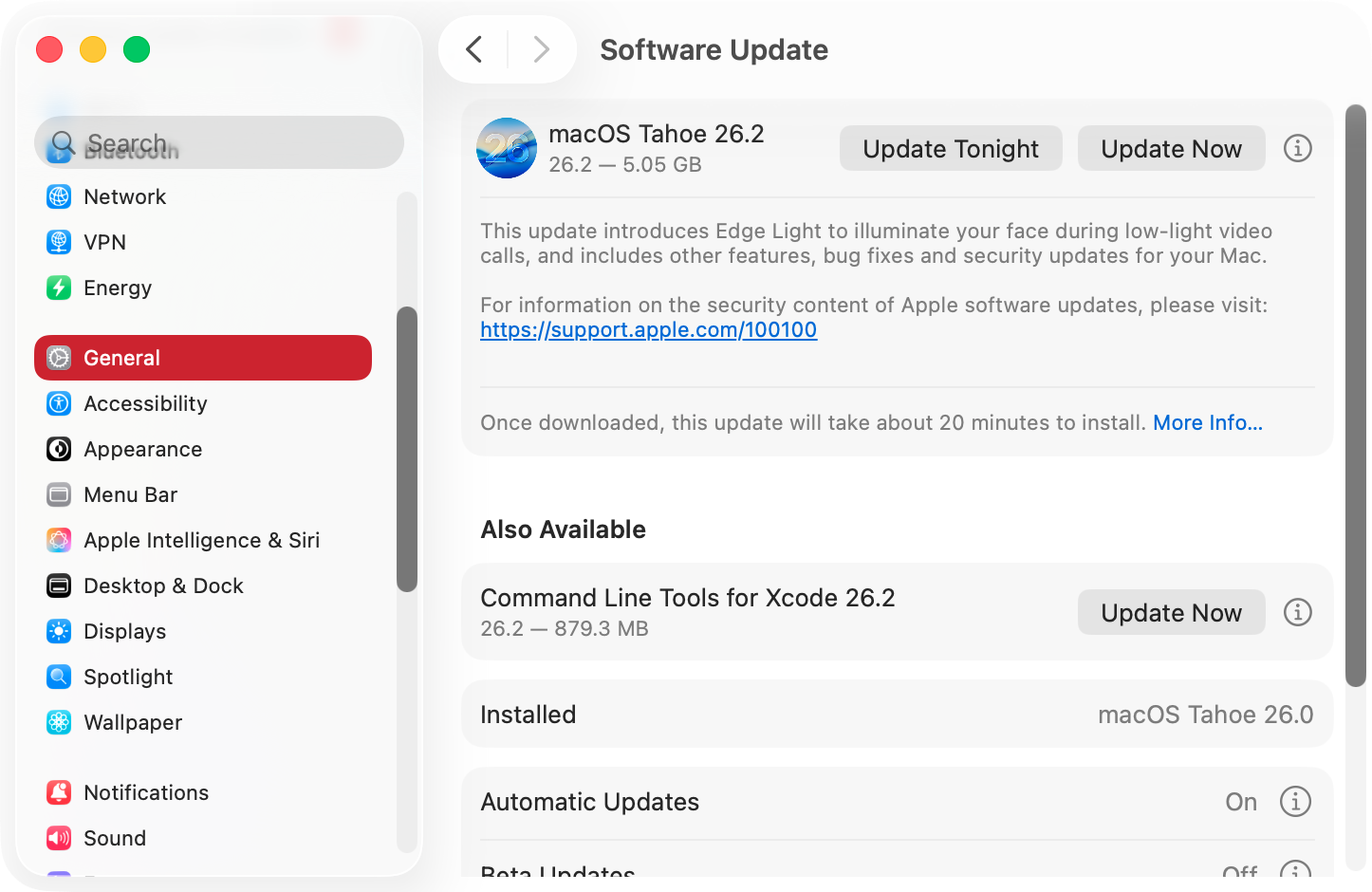Click info icon beside Command Line Tools

(x=1297, y=612)
